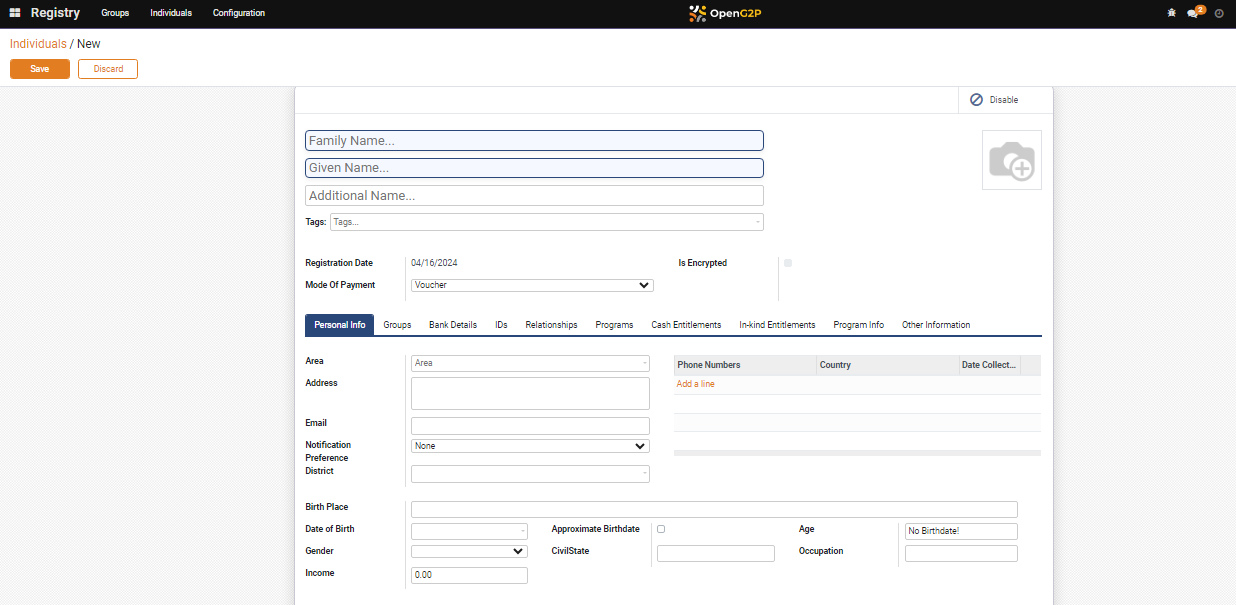Viewport: 1236px width, 605px height.
Task: Click the Family Name input field
Action: click(534, 141)
